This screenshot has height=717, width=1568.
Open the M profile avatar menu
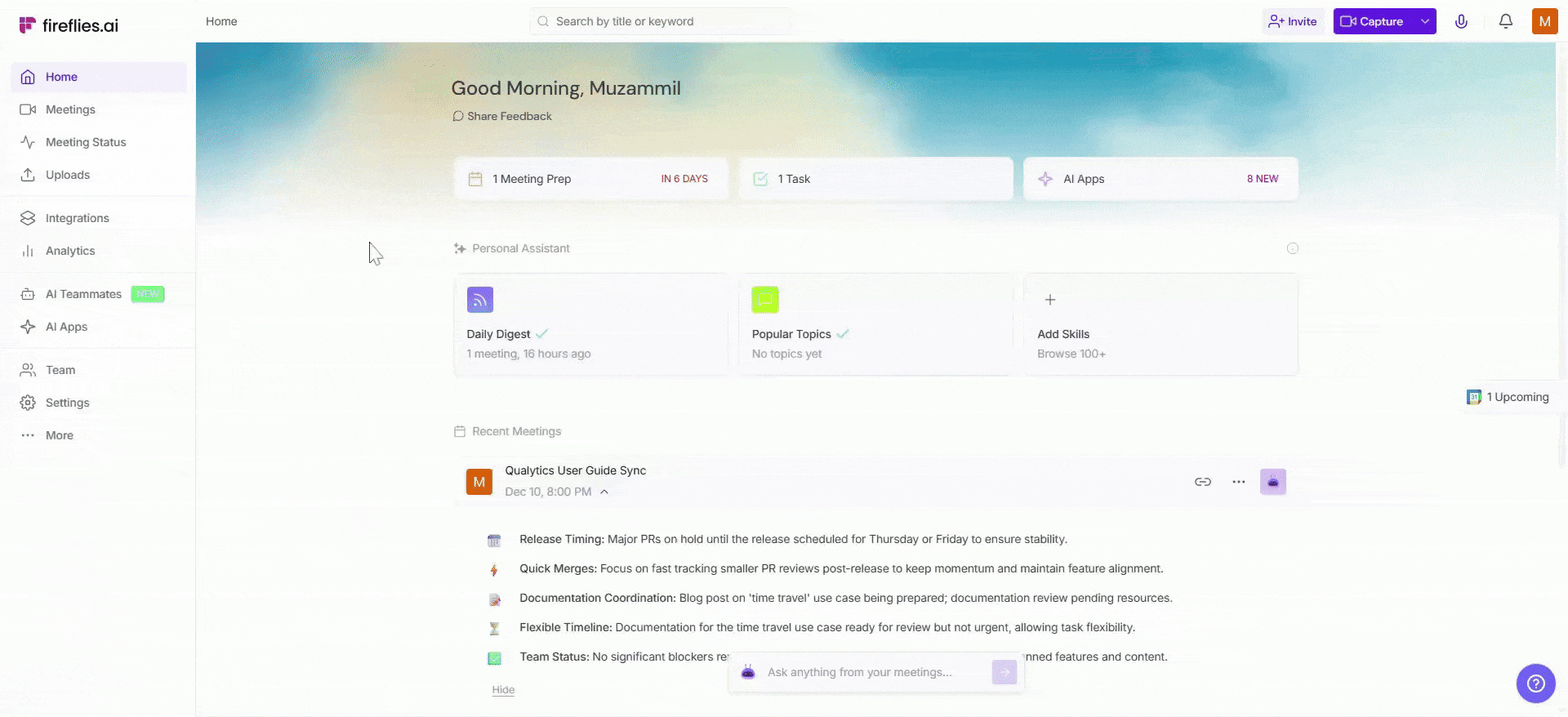1544,21
